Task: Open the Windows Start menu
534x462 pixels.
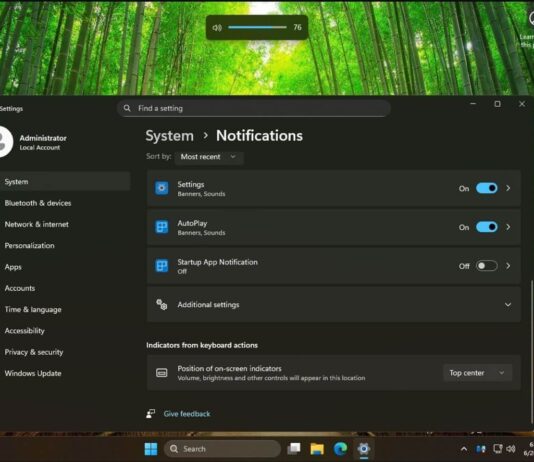Action: point(151,449)
